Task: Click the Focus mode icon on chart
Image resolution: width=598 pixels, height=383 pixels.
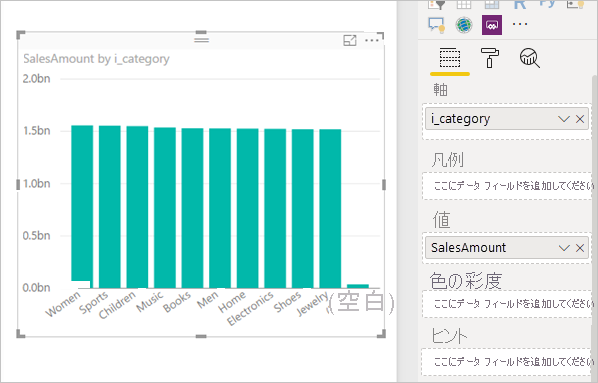Action: pyautogui.click(x=350, y=40)
